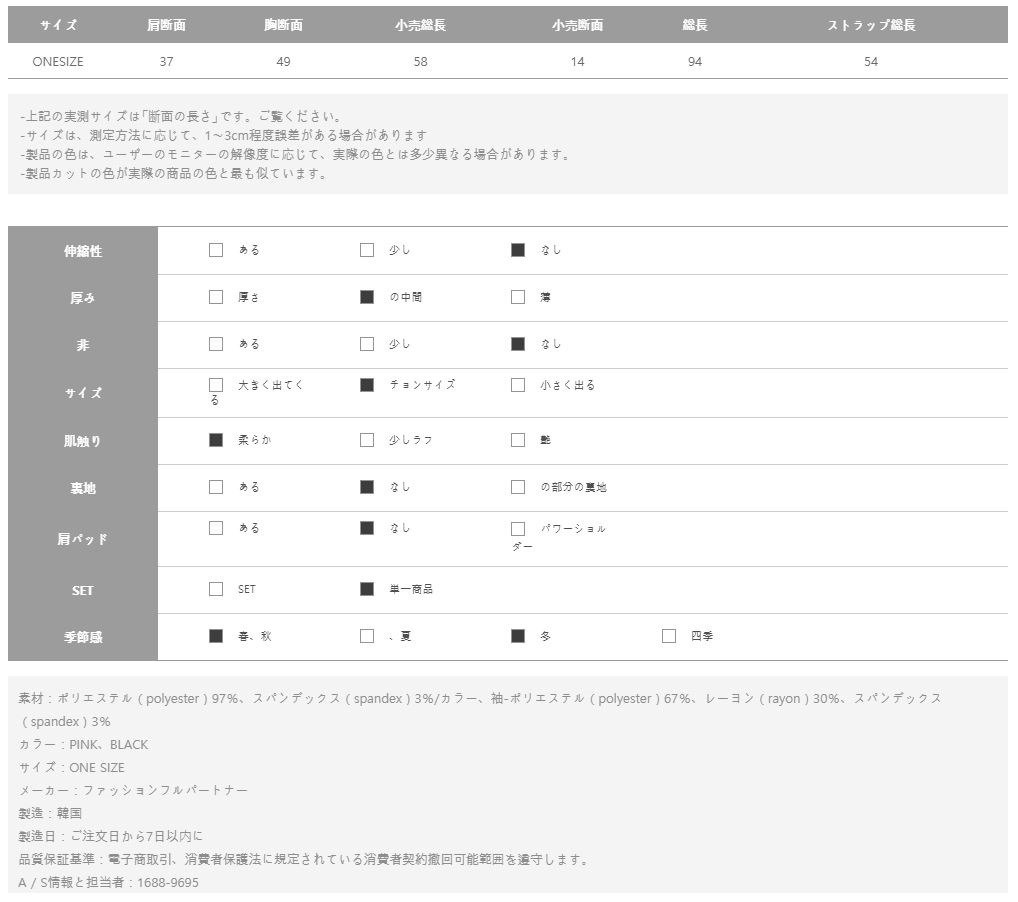Uncheck the 冬 season checkbox
Screen dimensions: 1018x902
point(518,636)
